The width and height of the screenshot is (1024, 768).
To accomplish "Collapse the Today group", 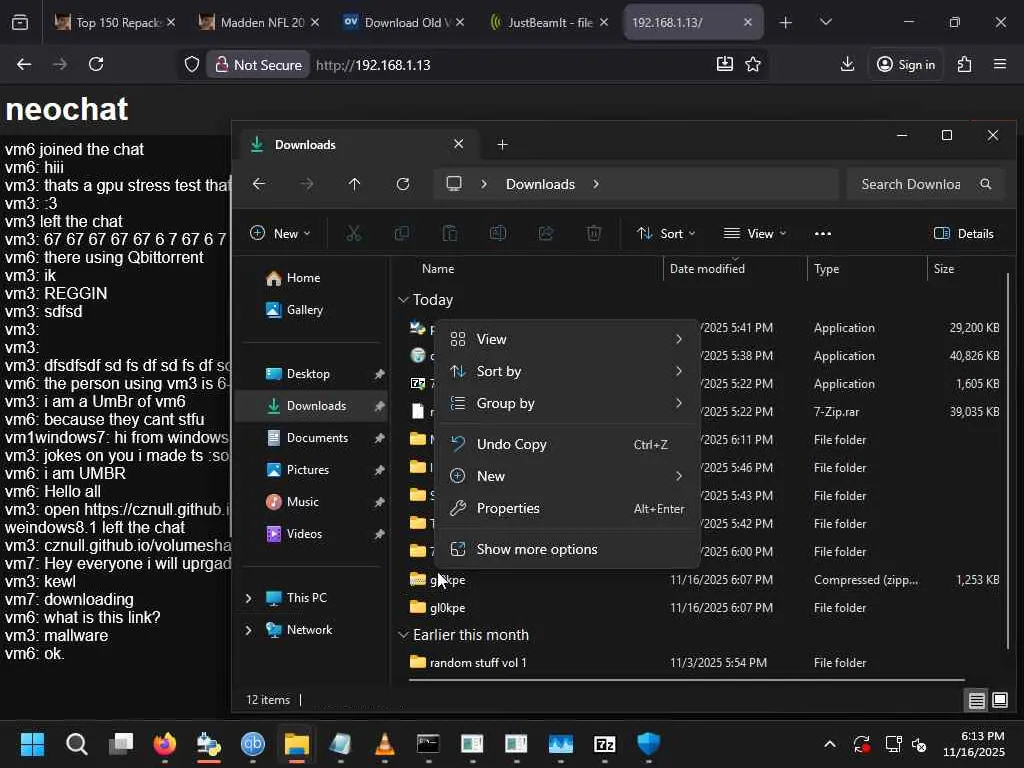I will [x=403, y=300].
